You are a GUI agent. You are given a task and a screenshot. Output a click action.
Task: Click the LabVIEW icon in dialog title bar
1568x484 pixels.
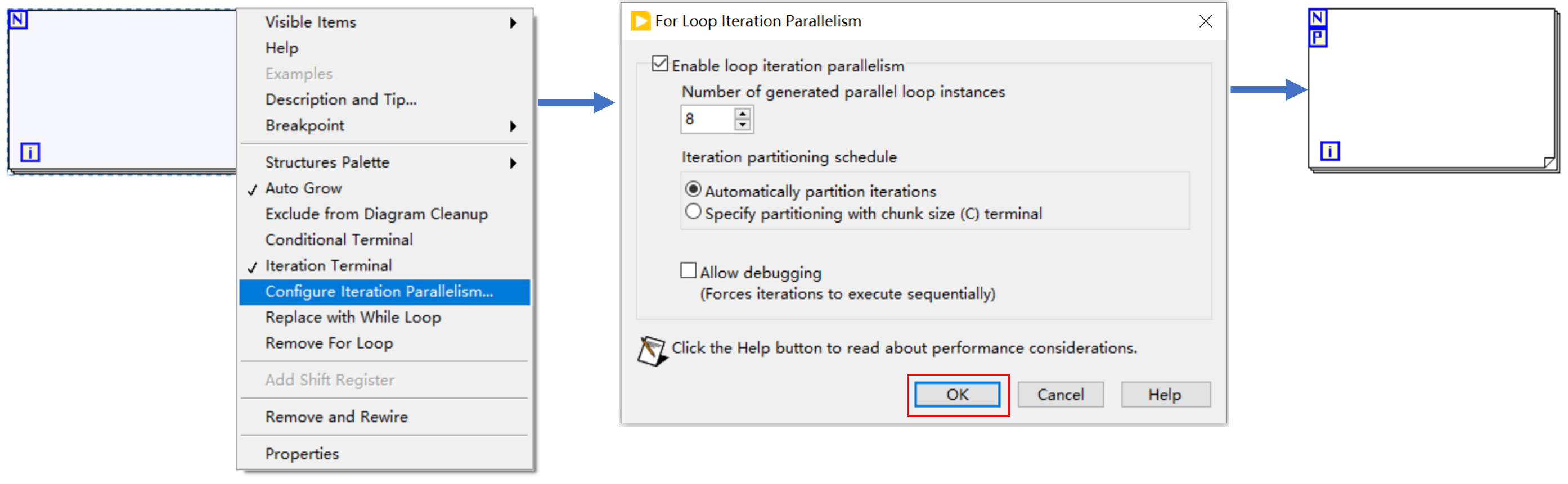(641, 20)
